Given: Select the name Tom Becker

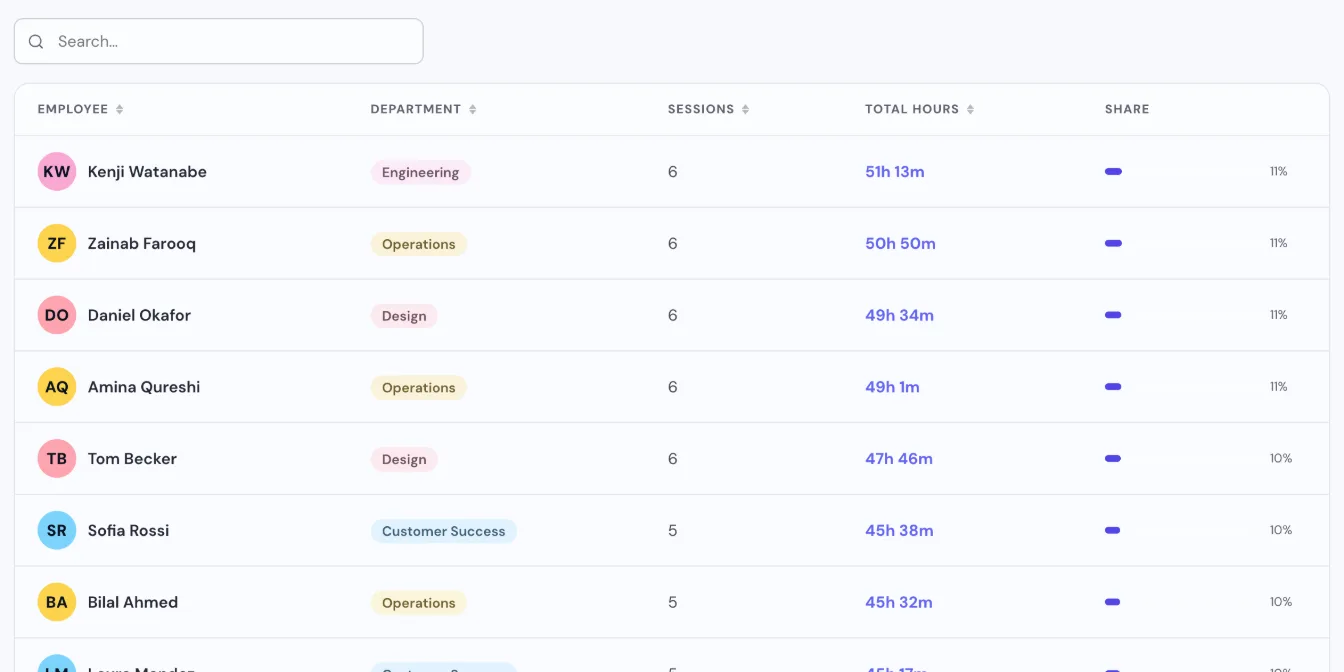Looking at the screenshot, I should 132,459.
